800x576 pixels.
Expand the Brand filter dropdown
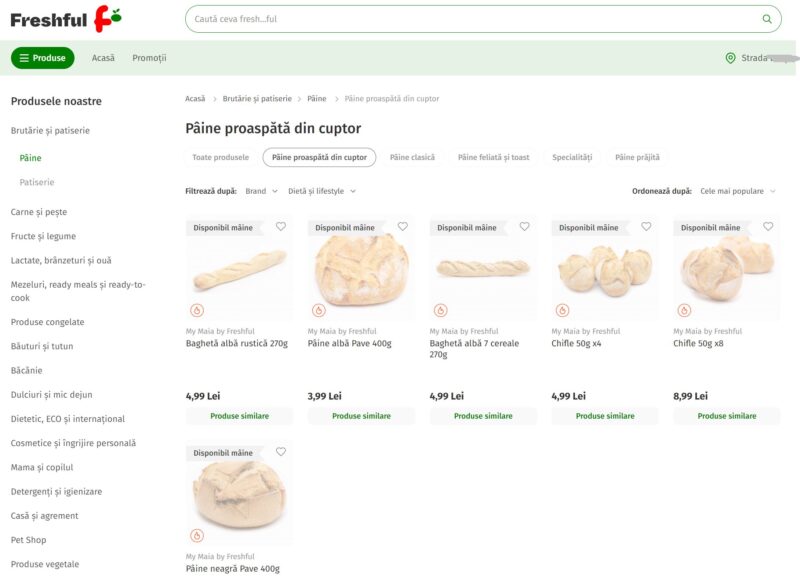click(261, 191)
